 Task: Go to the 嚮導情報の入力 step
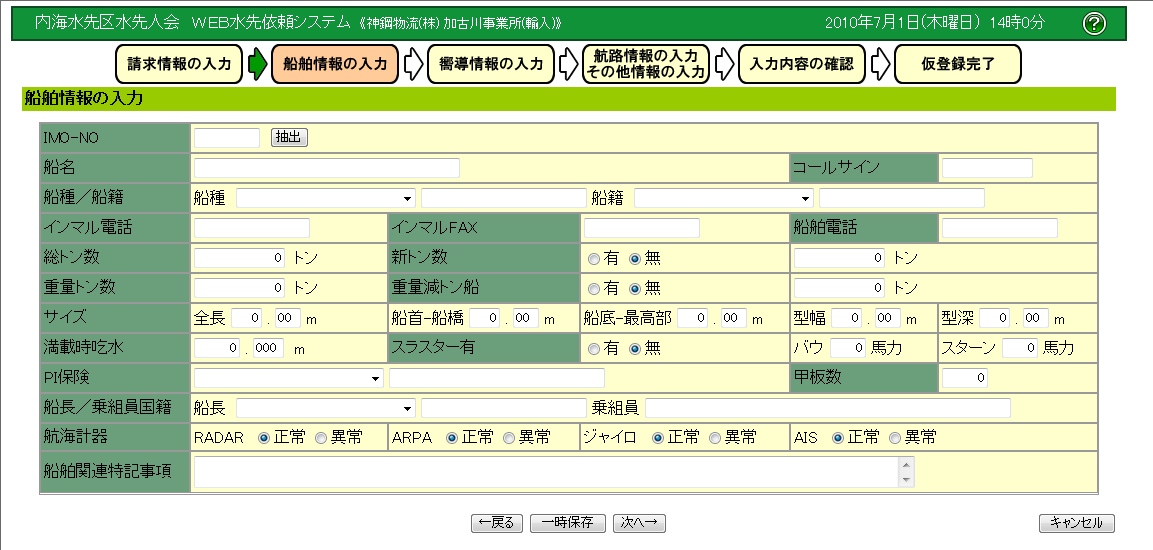(491, 64)
